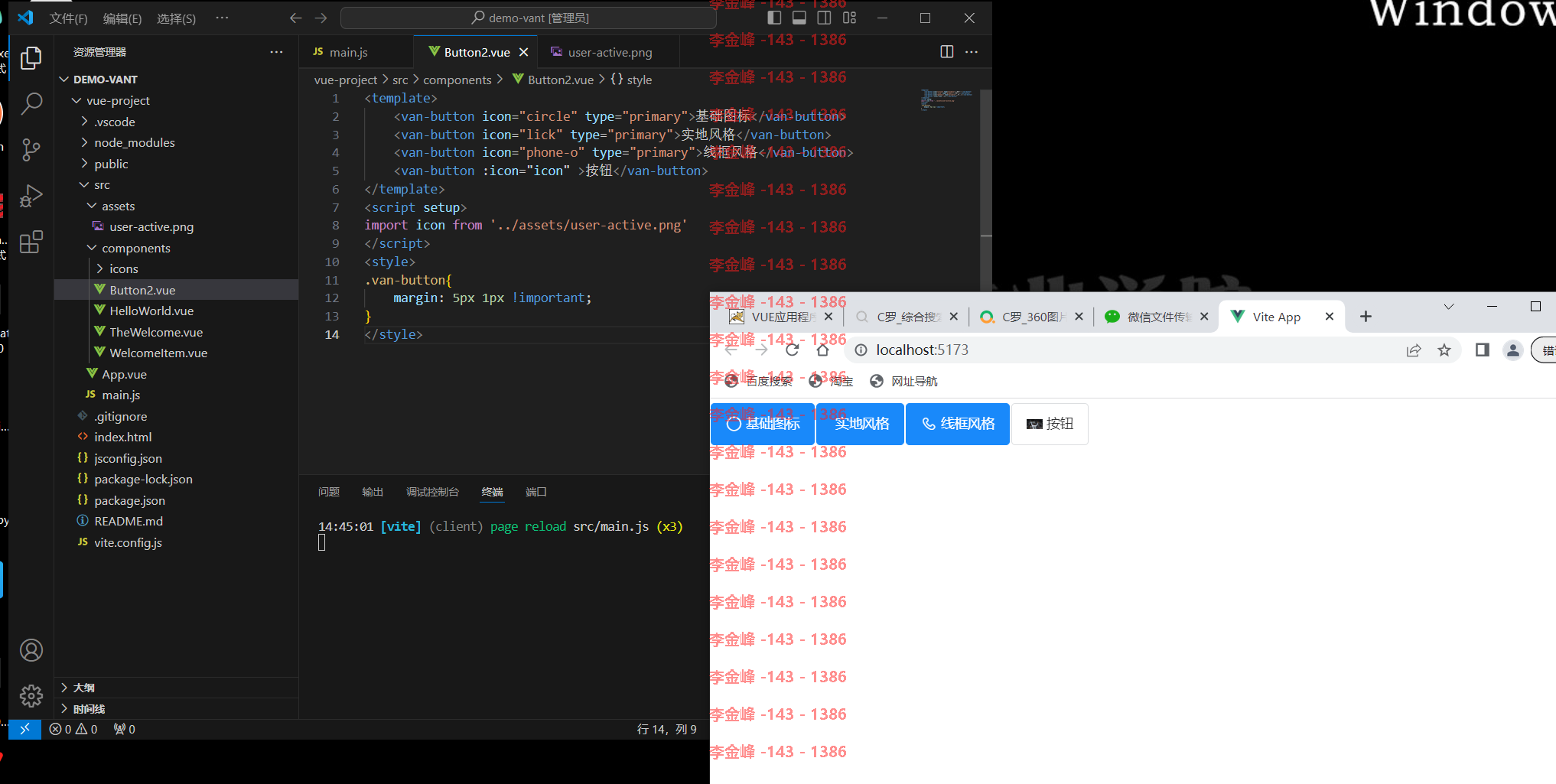Go back with the VS Code navigation arrow
This screenshot has width=1556, height=784.
pyautogui.click(x=296, y=18)
